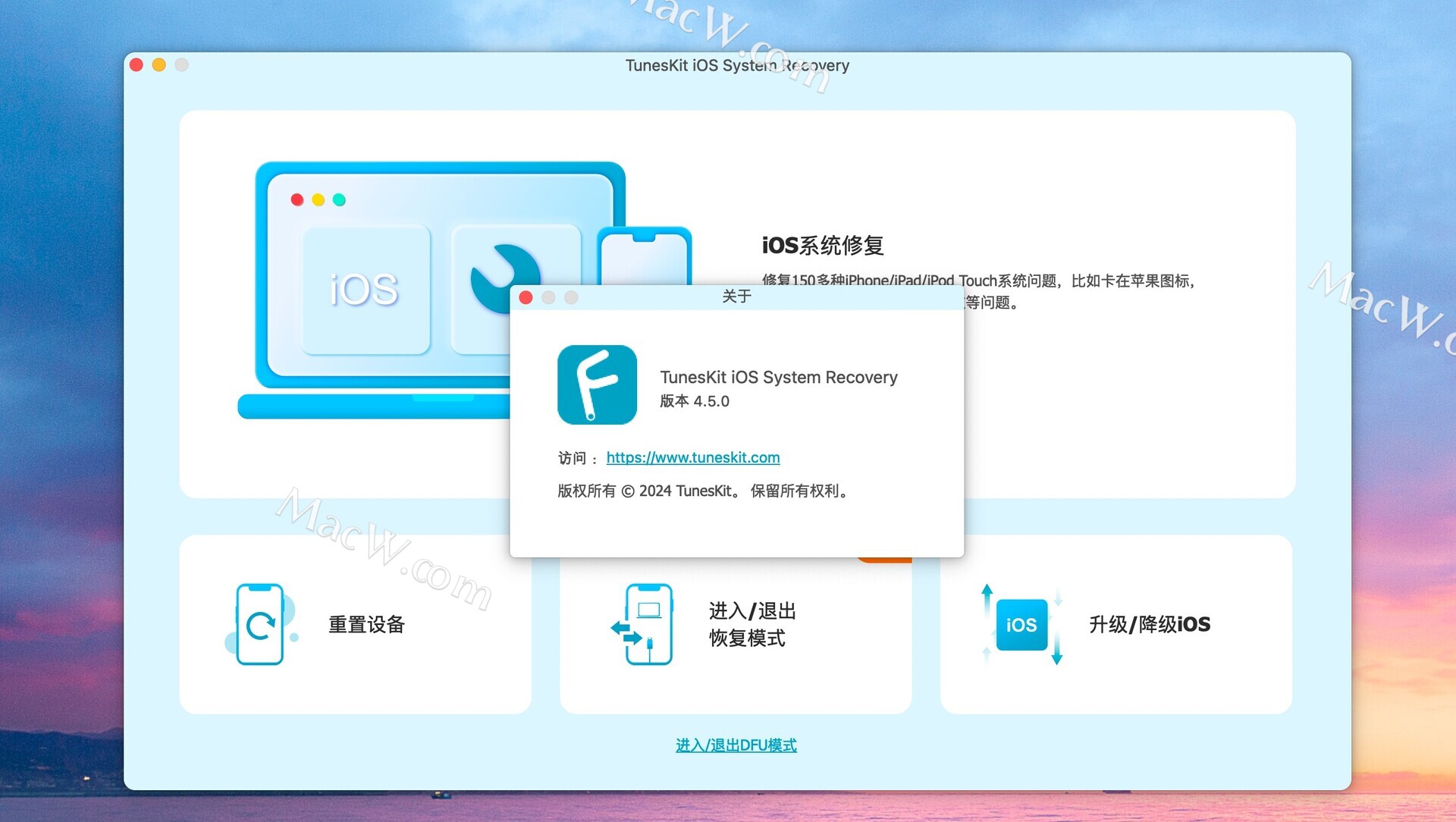Choose 进入/退出 恢复模式 option

click(x=752, y=624)
